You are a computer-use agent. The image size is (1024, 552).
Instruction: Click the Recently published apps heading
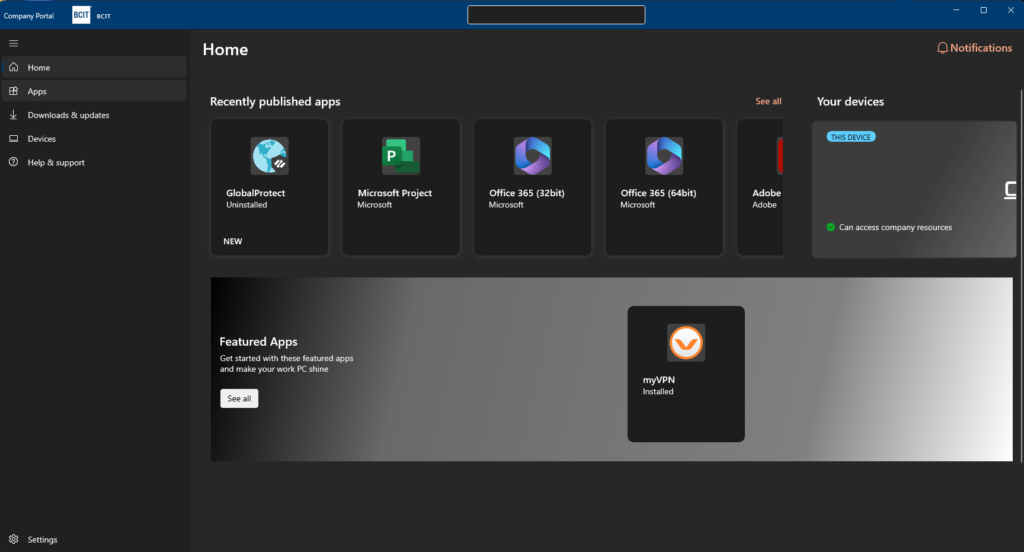(x=275, y=101)
